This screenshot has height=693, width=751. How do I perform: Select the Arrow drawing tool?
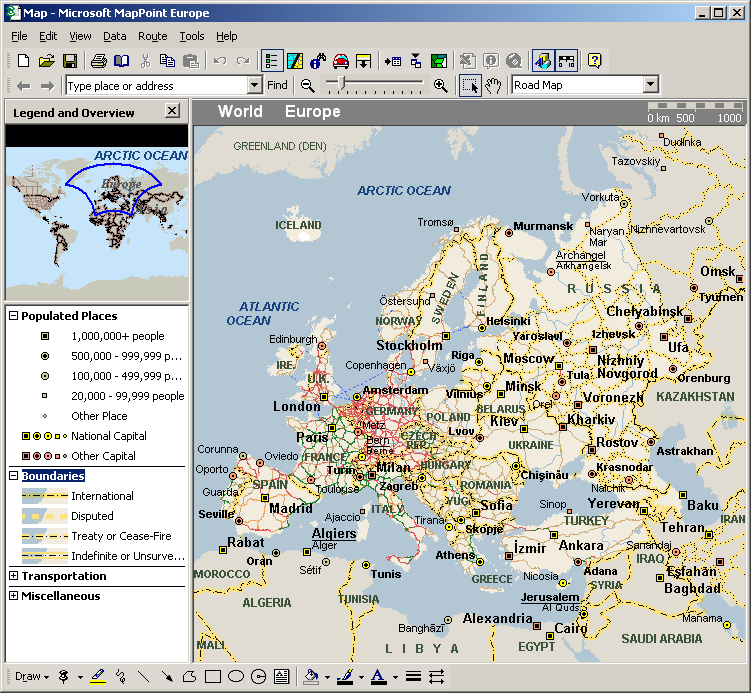pyautogui.click(x=167, y=676)
